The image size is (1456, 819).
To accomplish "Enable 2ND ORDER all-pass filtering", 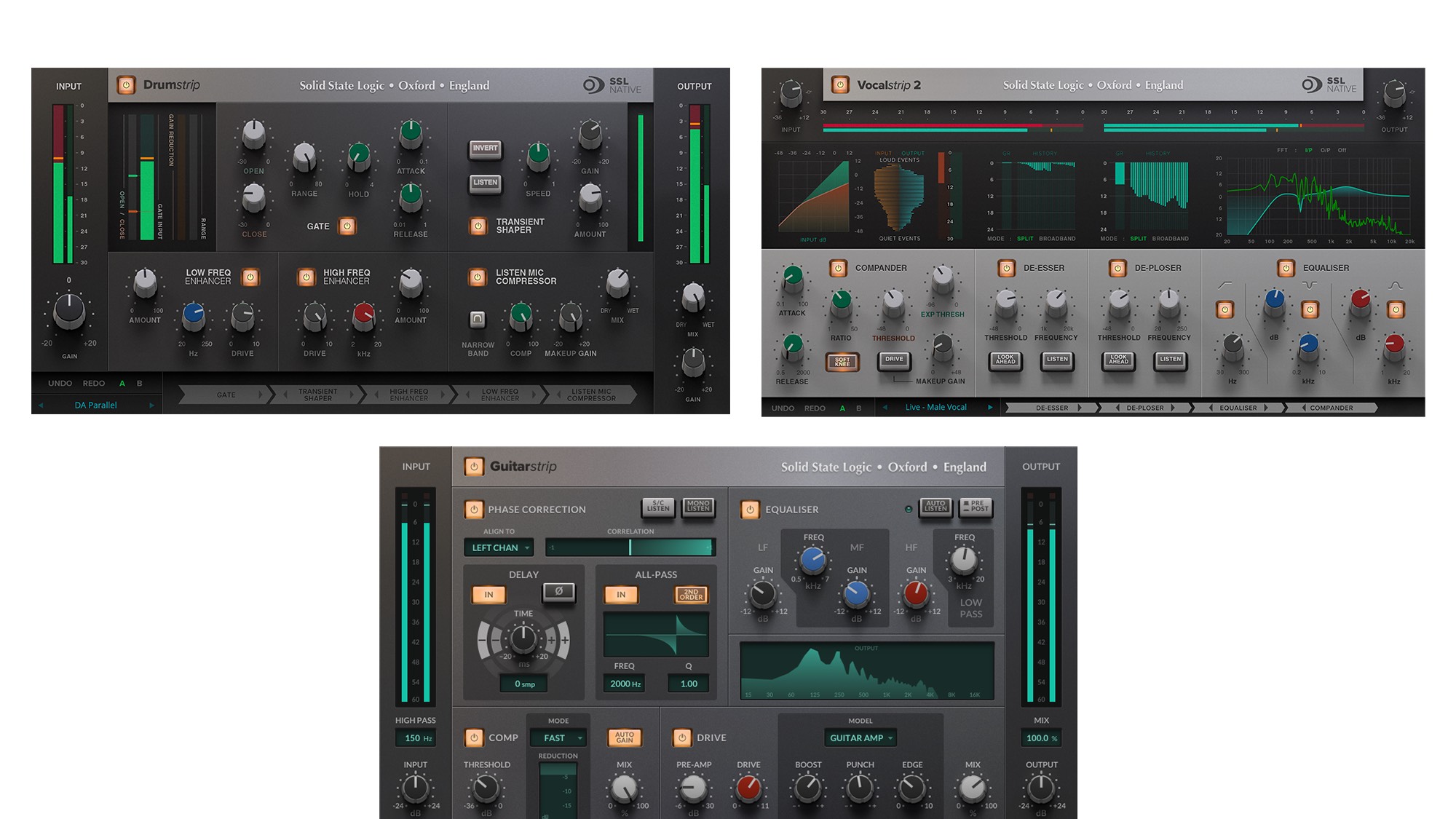I will (x=690, y=594).
